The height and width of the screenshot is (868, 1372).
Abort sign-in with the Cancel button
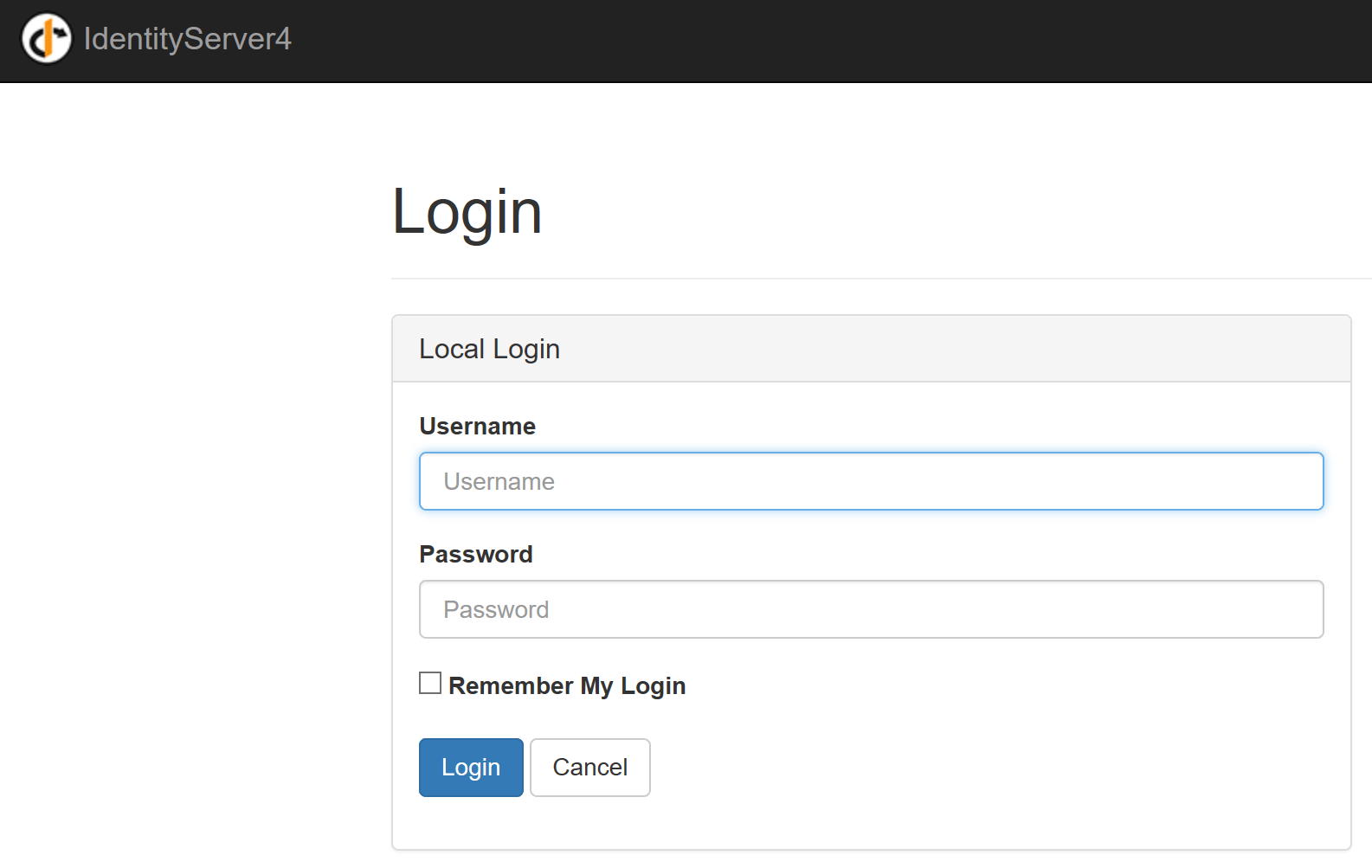pos(589,767)
